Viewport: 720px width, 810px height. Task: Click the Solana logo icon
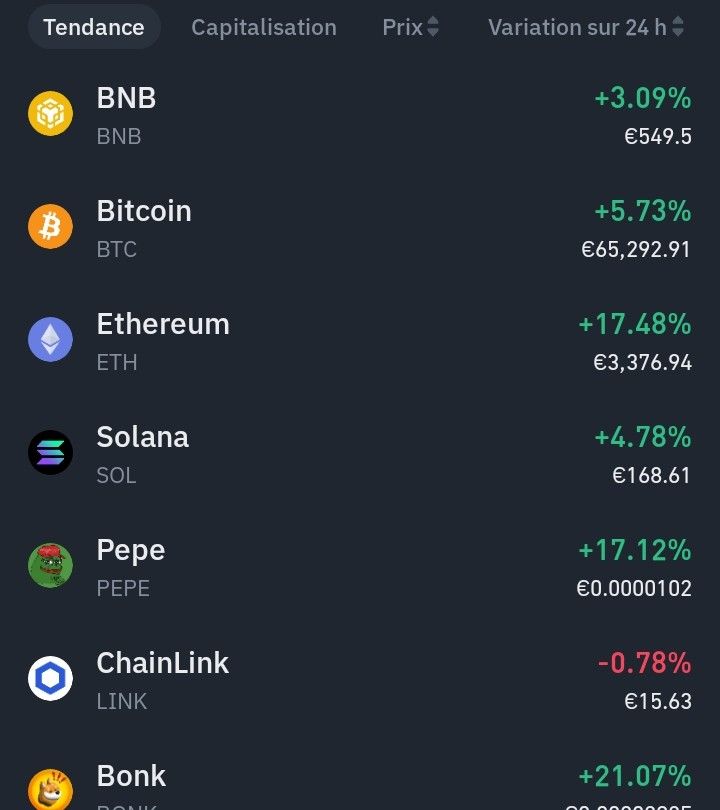click(x=50, y=453)
